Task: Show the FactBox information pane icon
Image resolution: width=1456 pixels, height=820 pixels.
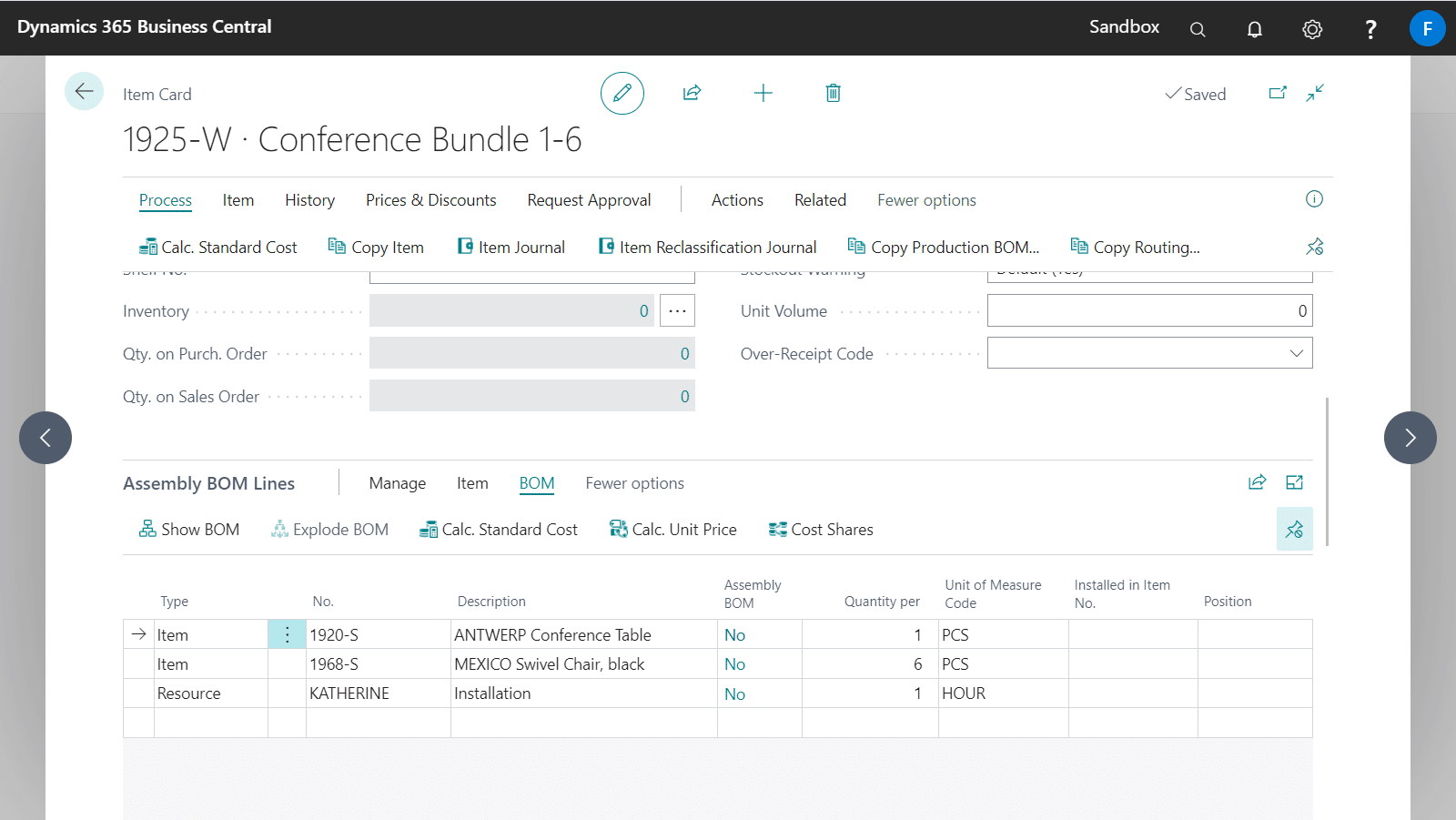Action: 1314,199
